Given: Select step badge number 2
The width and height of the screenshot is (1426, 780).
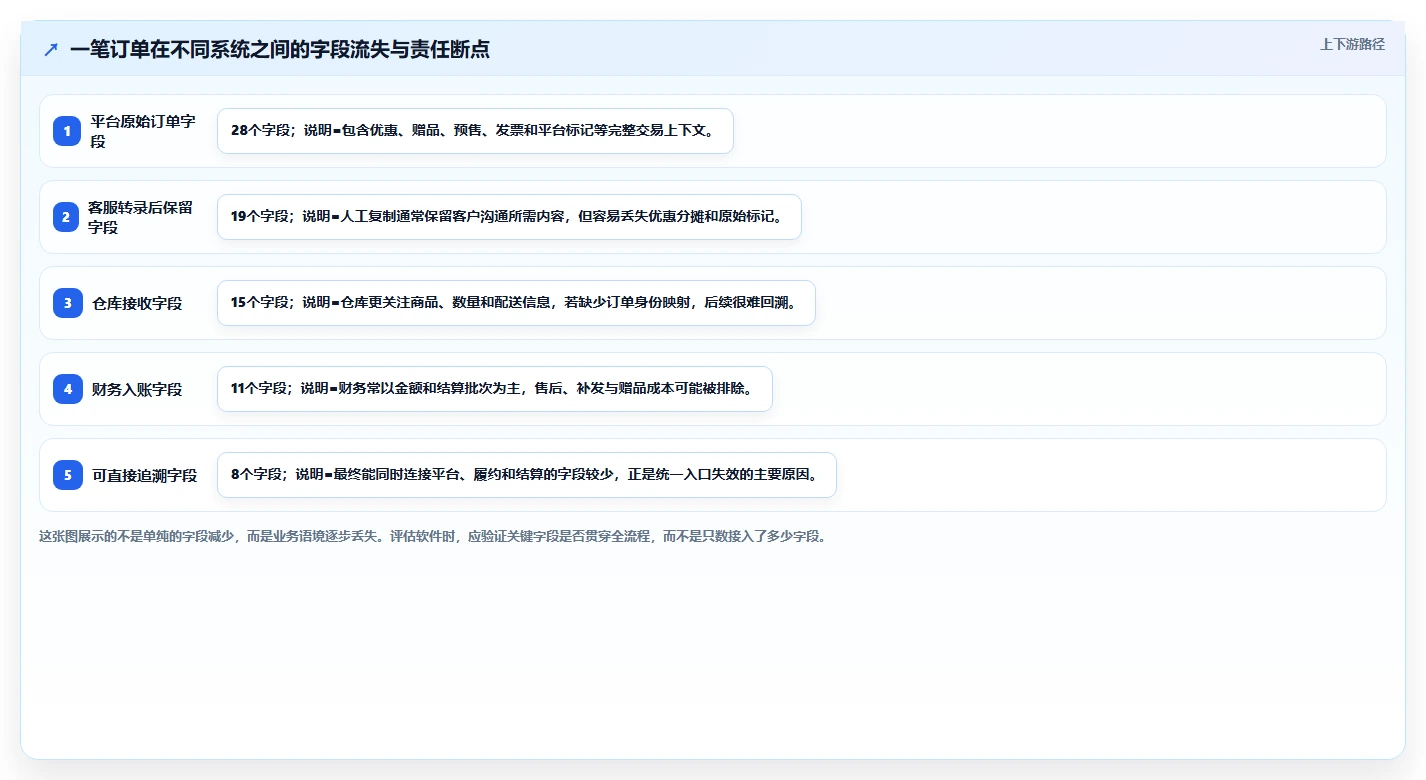Looking at the screenshot, I should click(67, 217).
